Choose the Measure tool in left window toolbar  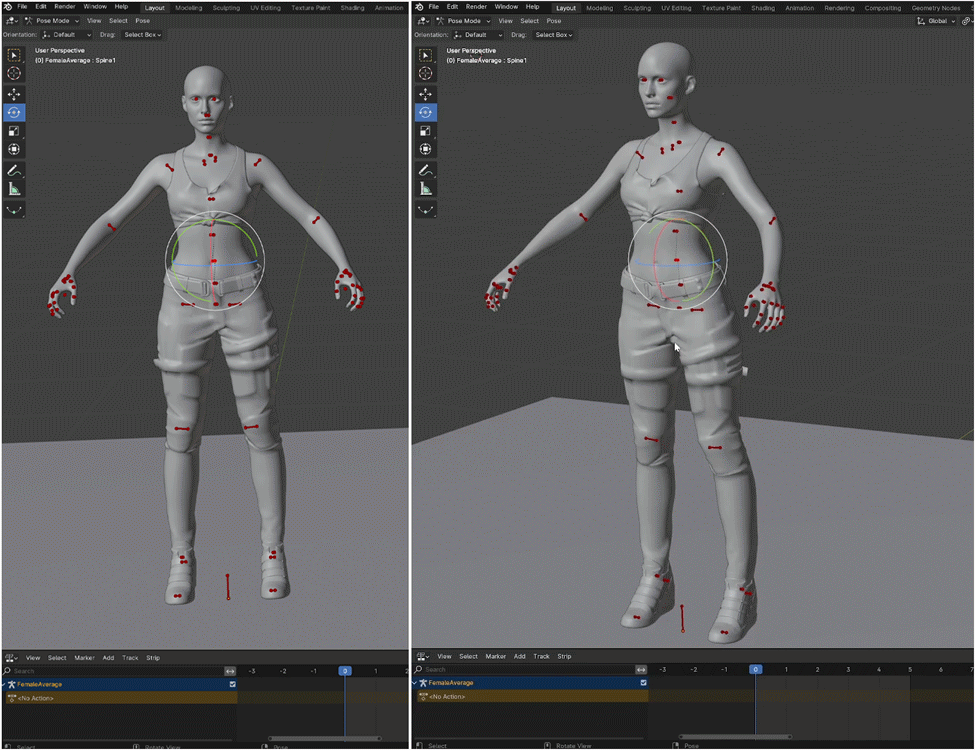(14, 189)
